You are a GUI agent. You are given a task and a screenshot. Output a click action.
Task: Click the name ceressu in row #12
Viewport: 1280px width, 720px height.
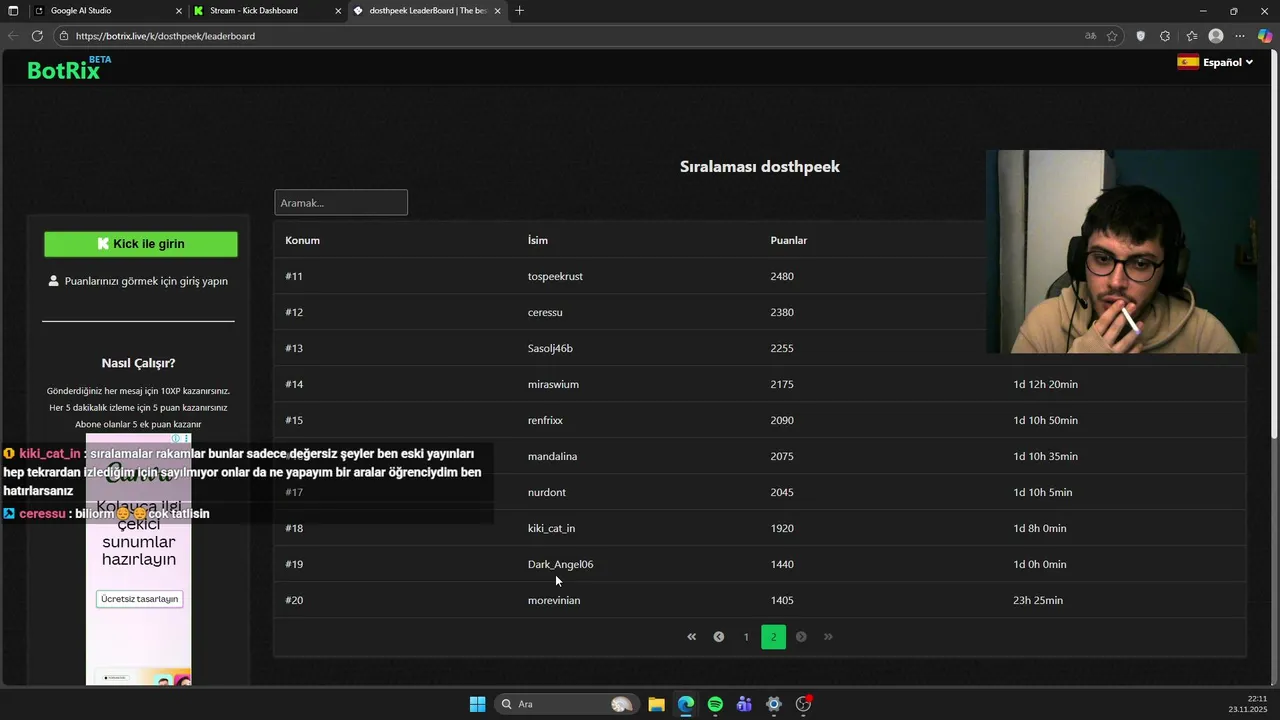(x=545, y=312)
